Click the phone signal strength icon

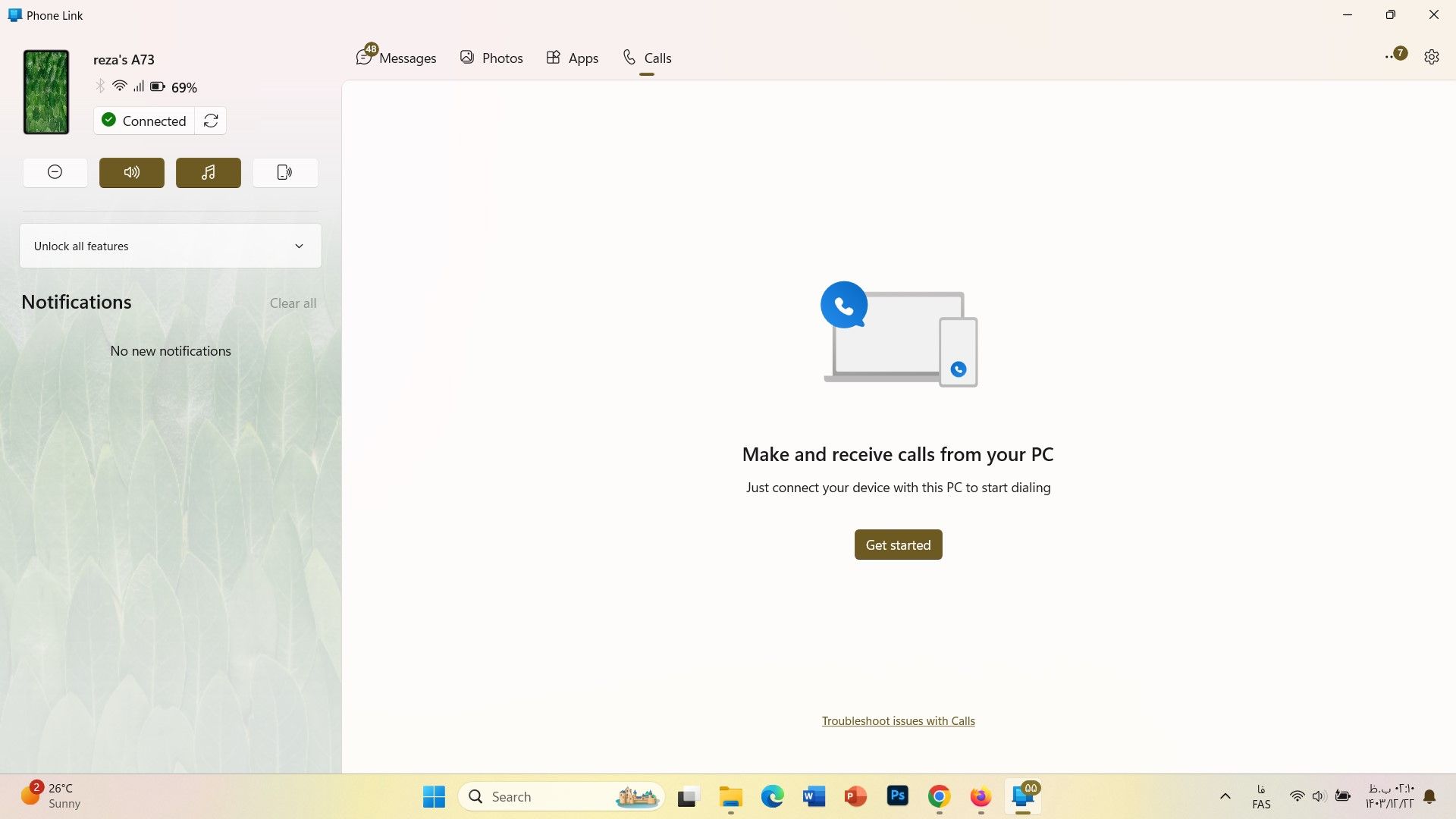[x=138, y=86]
